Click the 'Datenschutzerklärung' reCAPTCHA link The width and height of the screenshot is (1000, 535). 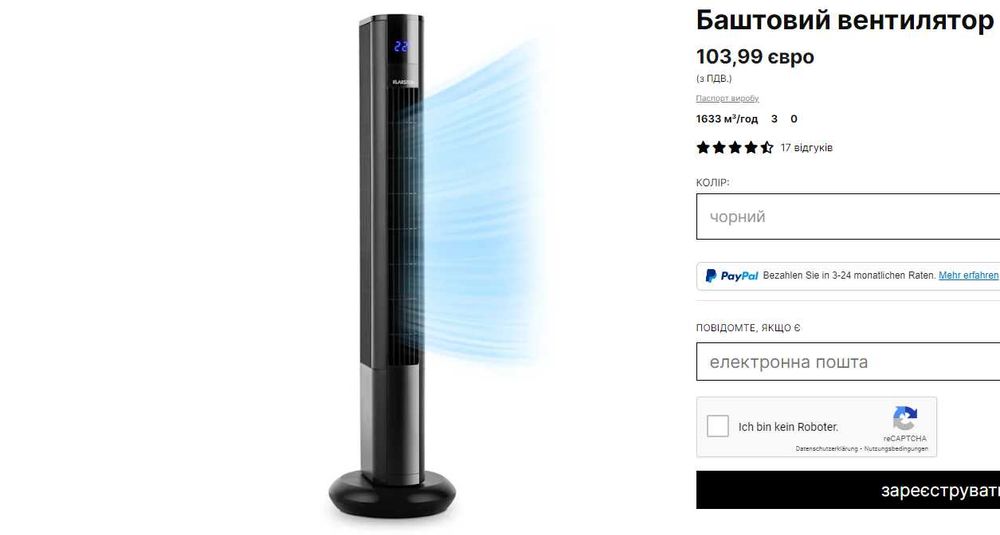pos(827,449)
